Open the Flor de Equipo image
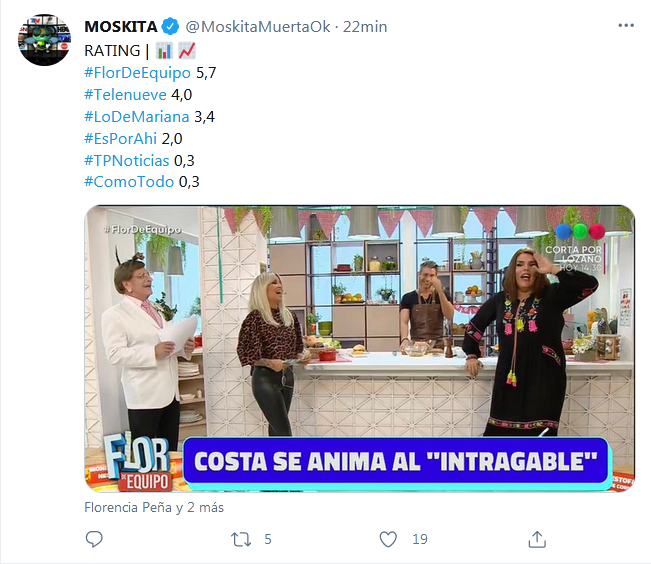 click(360, 349)
